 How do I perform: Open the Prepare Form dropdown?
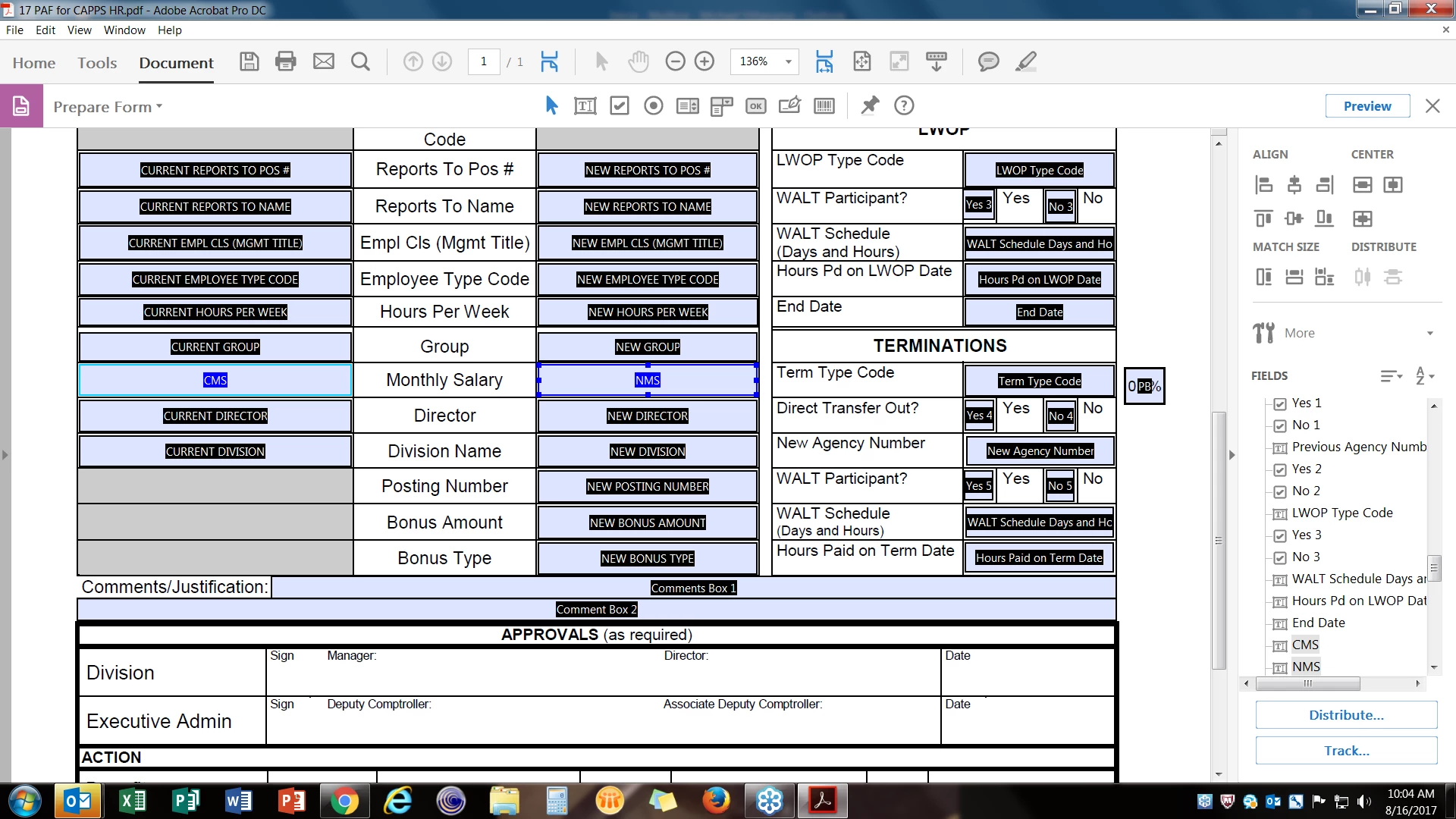click(x=108, y=107)
